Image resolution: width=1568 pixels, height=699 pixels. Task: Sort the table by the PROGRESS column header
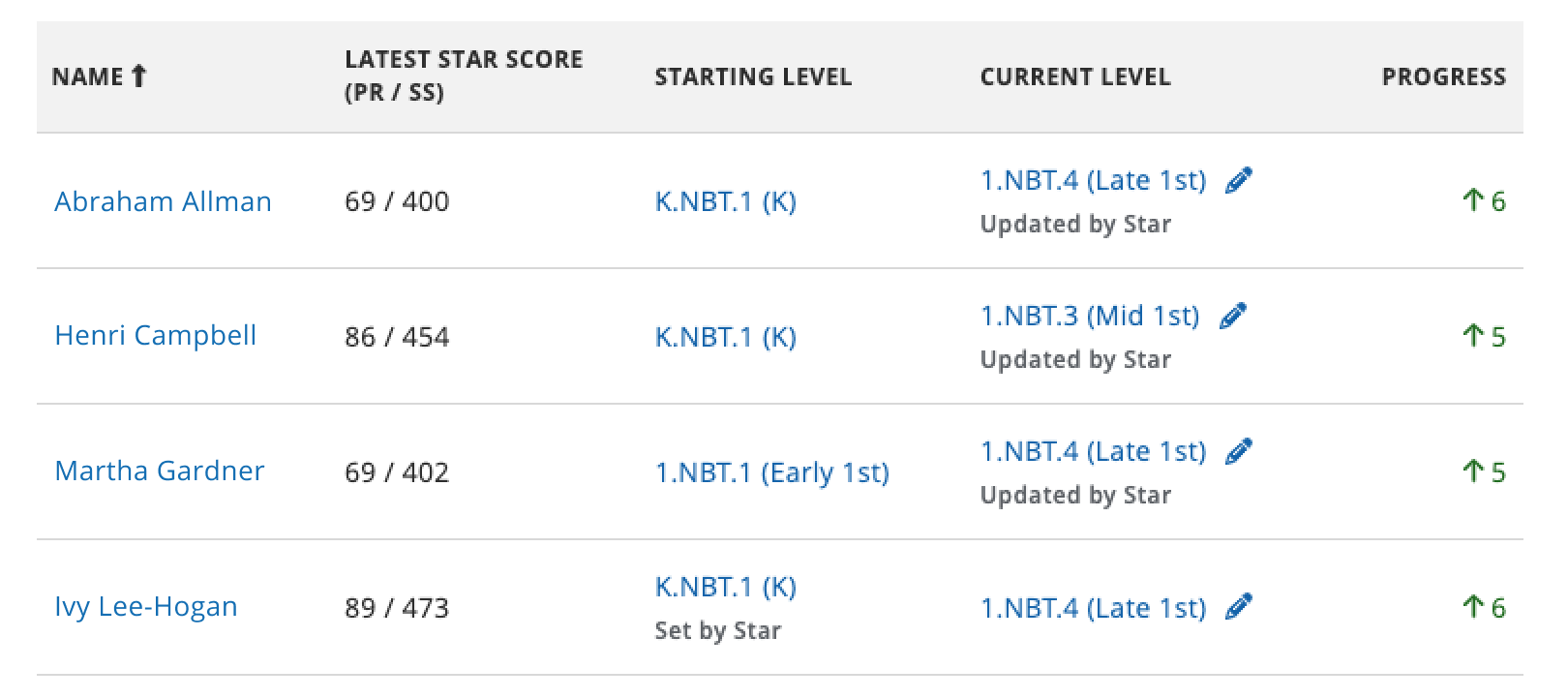(1444, 76)
